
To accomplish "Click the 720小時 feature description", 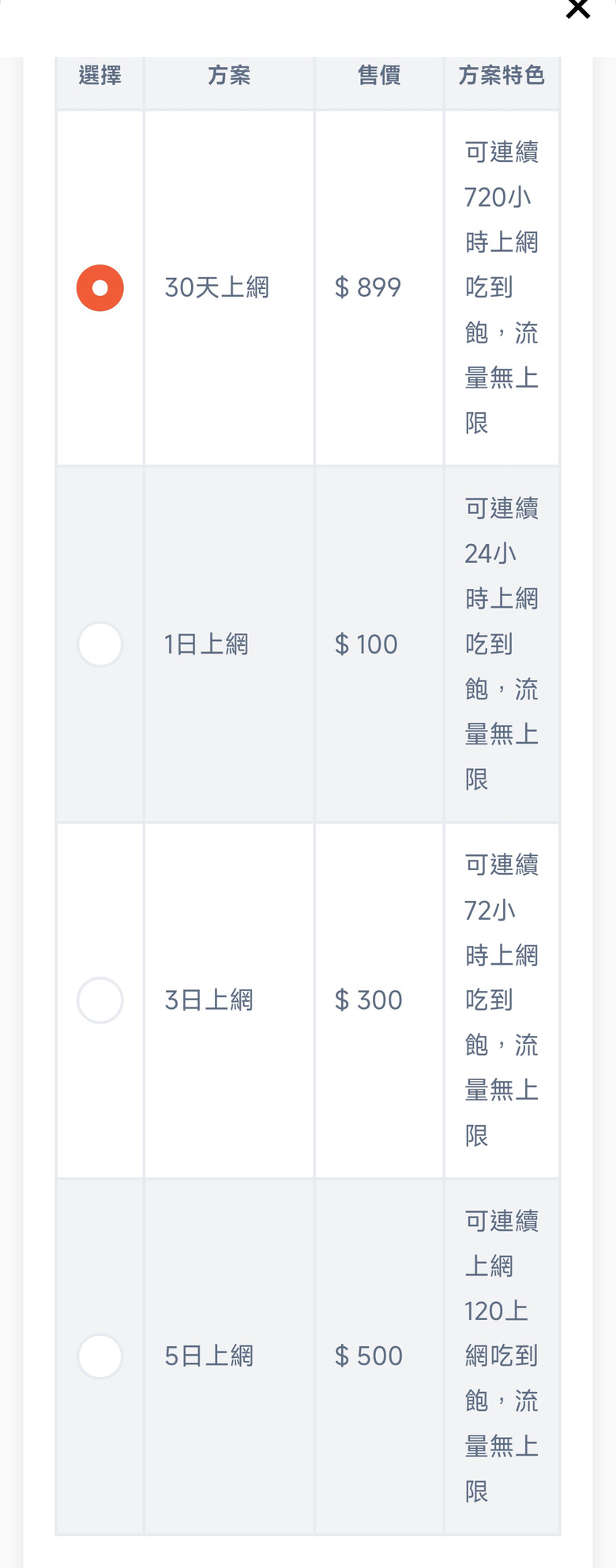I will click(x=501, y=287).
